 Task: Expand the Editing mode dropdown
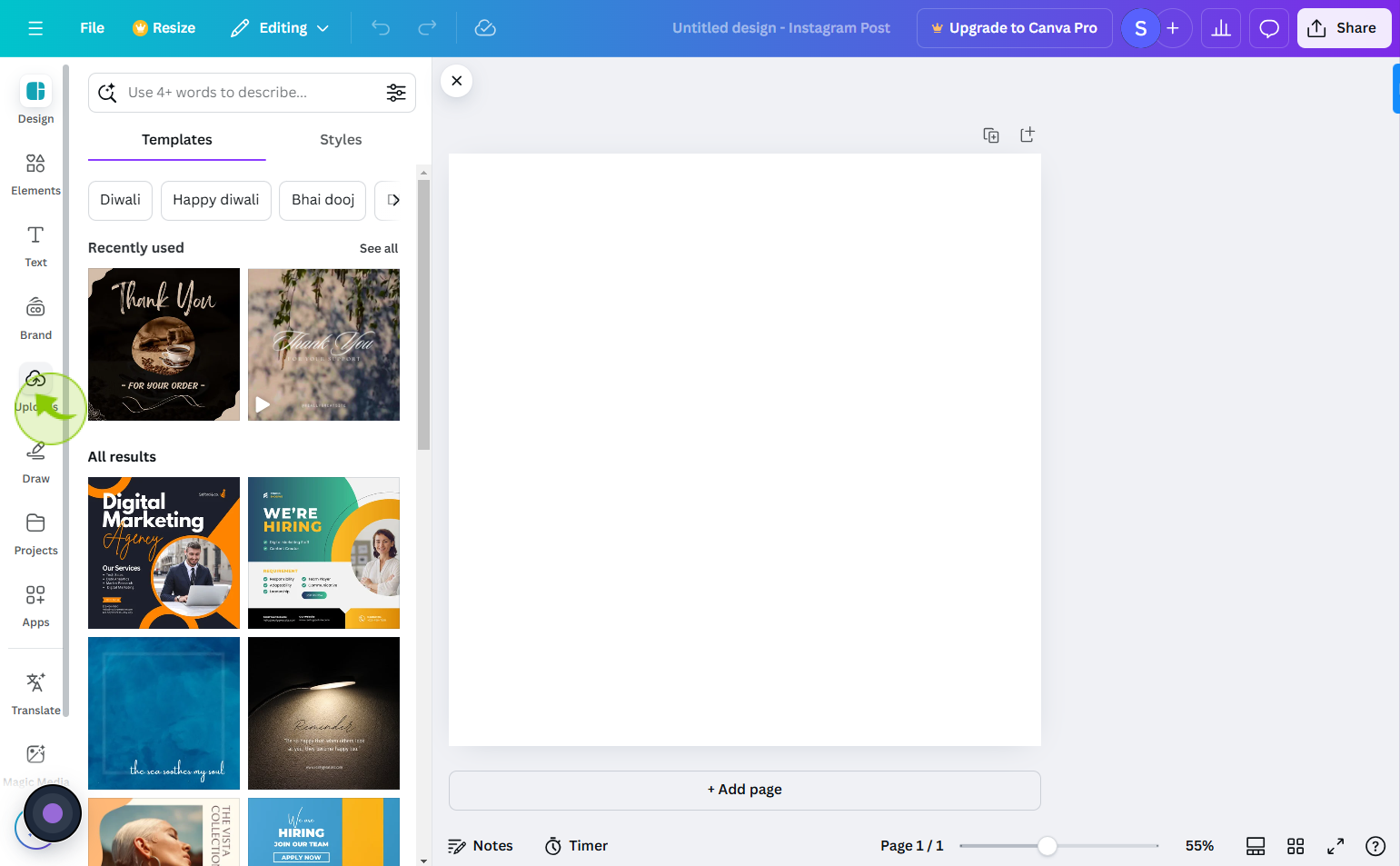click(x=280, y=28)
